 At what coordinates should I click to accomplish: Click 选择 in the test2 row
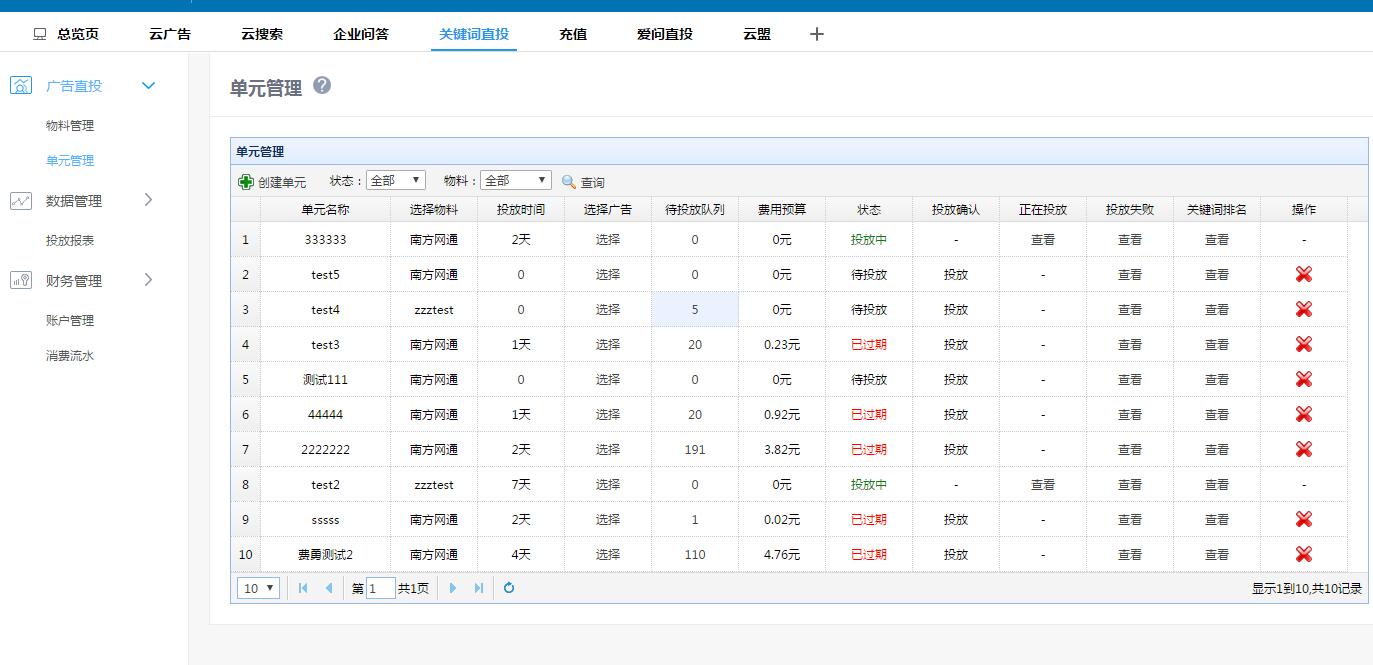608,485
